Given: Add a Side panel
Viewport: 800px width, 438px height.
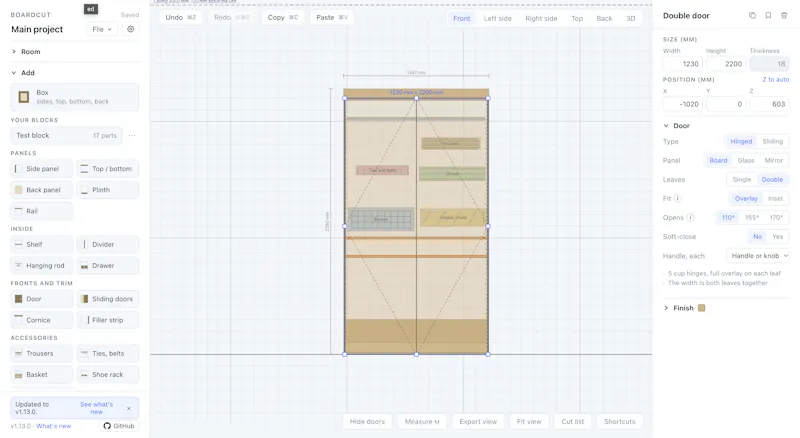Looking at the screenshot, I should coord(41,169).
